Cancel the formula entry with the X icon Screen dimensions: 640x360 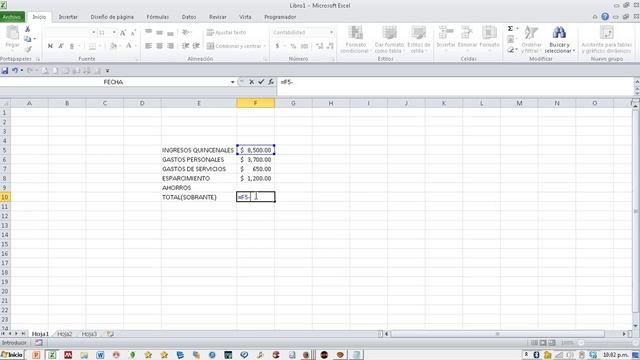251,82
